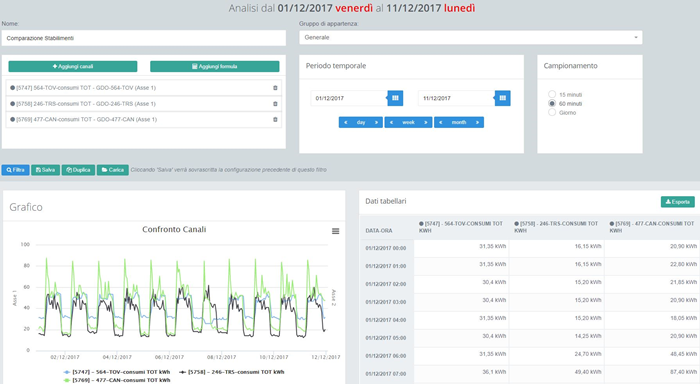
Task: Click color dot of channel 5747 row
Action: pos(12,88)
